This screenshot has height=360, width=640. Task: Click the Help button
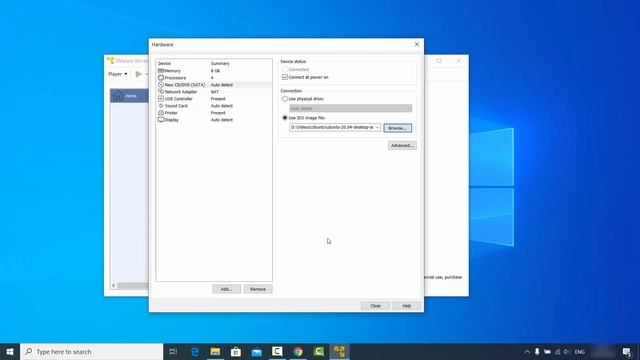[407, 306]
